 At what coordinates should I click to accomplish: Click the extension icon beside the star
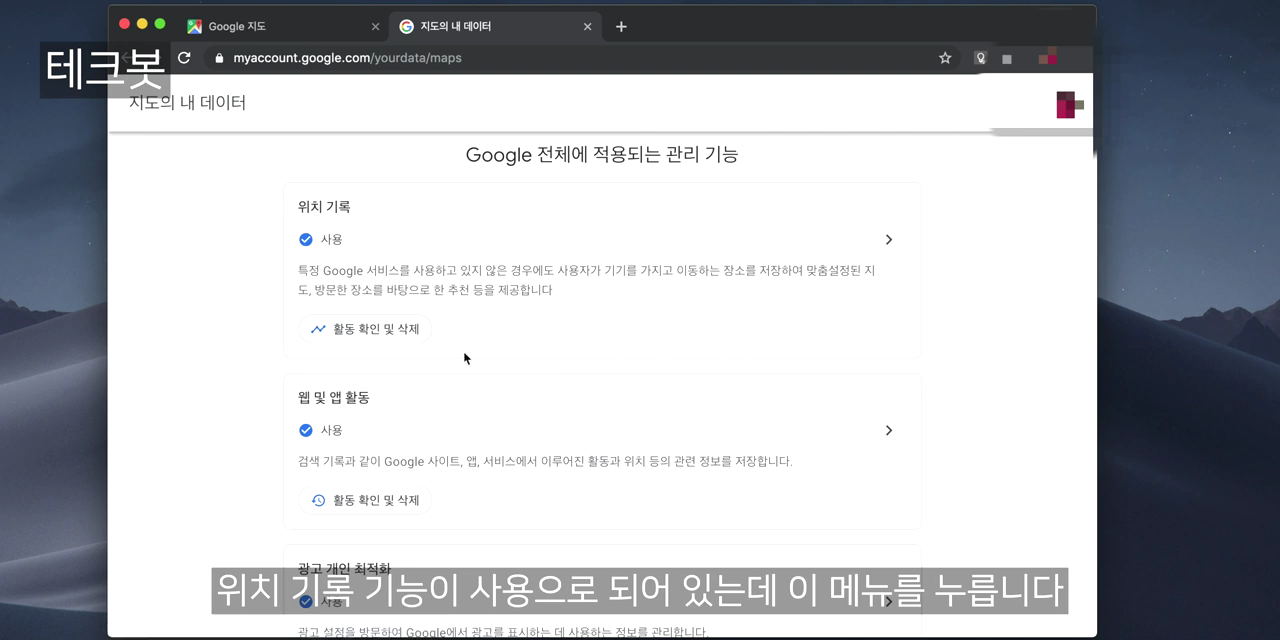pyautogui.click(x=981, y=58)
